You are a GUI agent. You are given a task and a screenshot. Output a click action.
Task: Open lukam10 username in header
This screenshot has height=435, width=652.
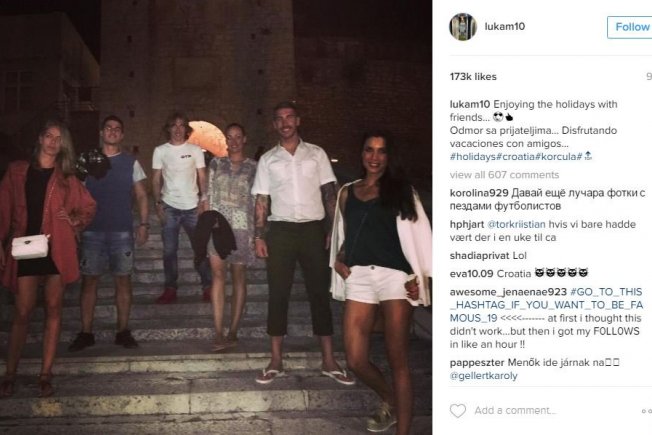tap(505, 26)
